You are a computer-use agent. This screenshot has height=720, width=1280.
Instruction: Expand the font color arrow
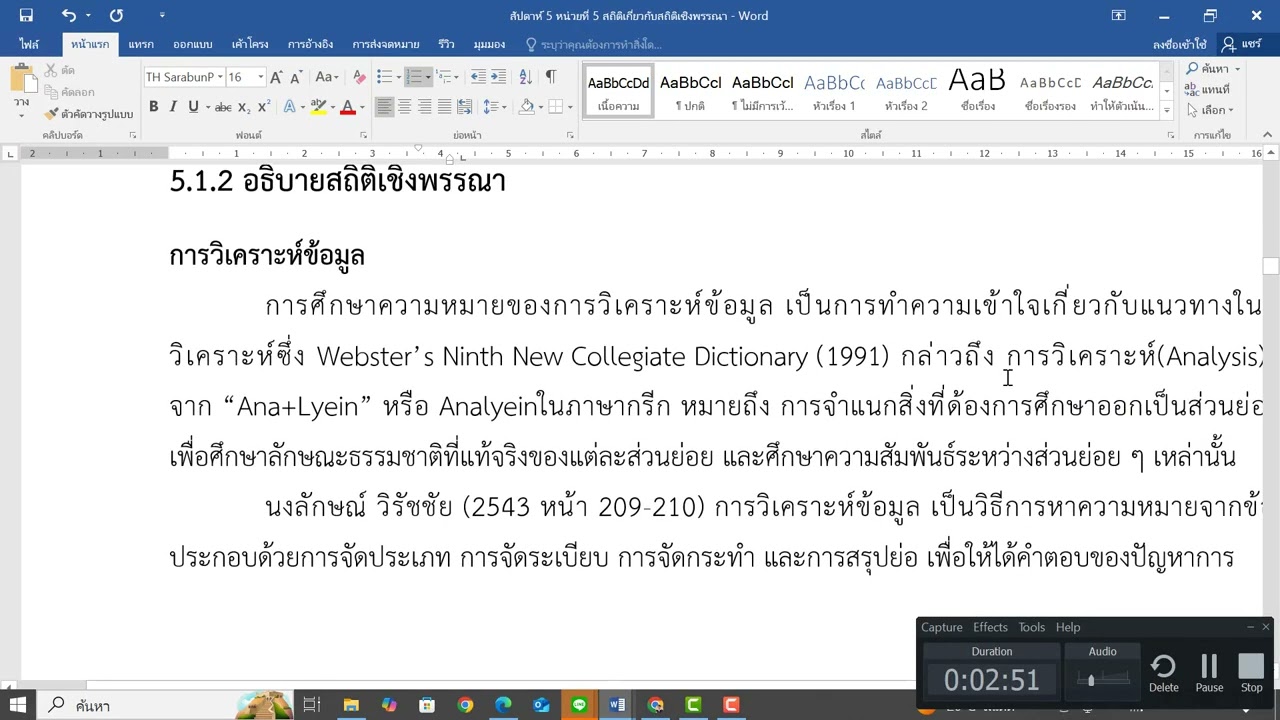coord(363,107)
